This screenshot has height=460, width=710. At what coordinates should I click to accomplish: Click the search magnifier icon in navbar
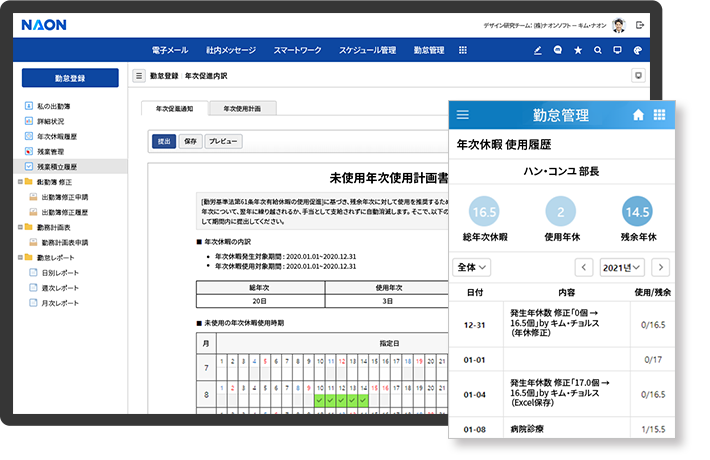coord(598,50)
